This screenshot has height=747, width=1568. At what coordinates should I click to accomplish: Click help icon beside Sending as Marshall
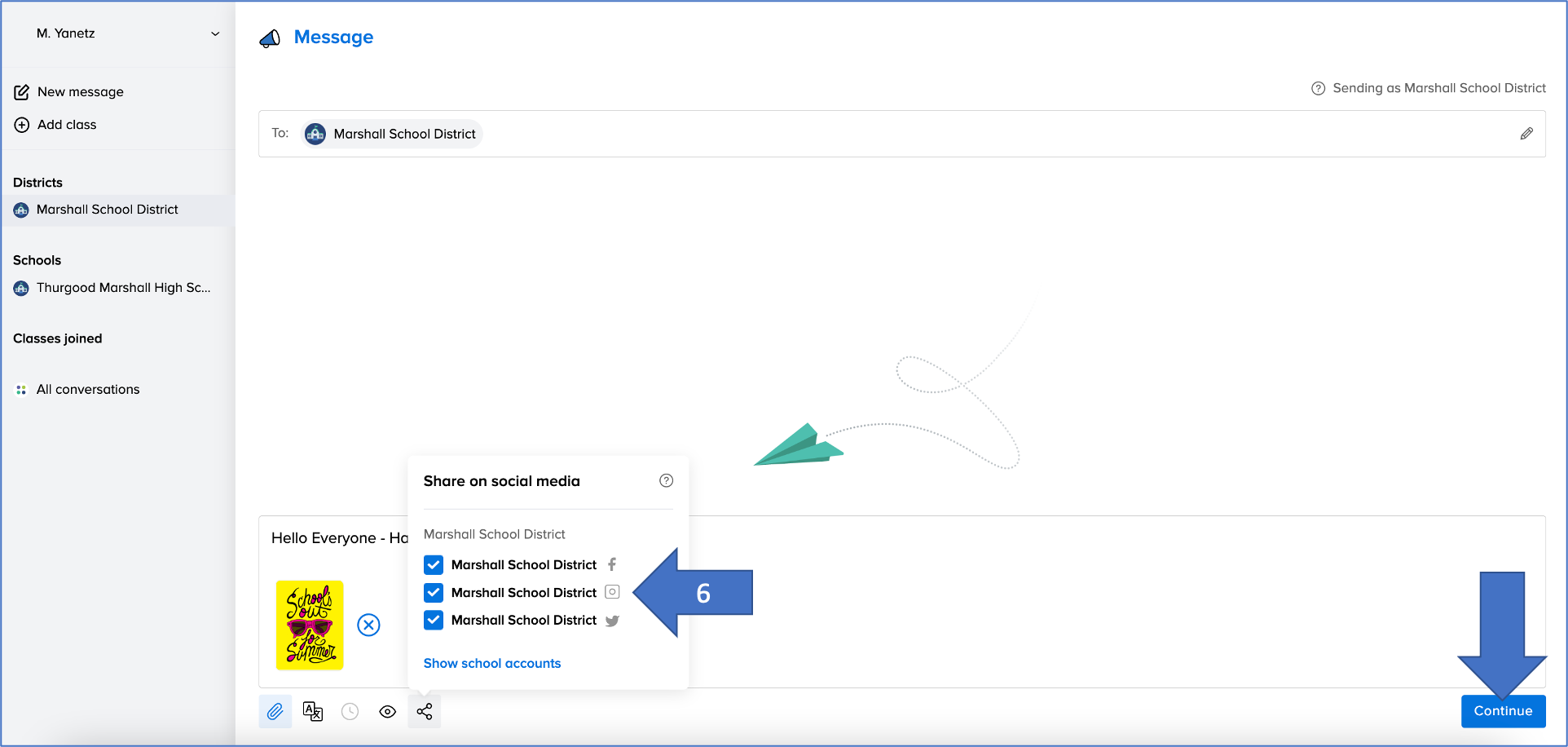click(1317, 88)
